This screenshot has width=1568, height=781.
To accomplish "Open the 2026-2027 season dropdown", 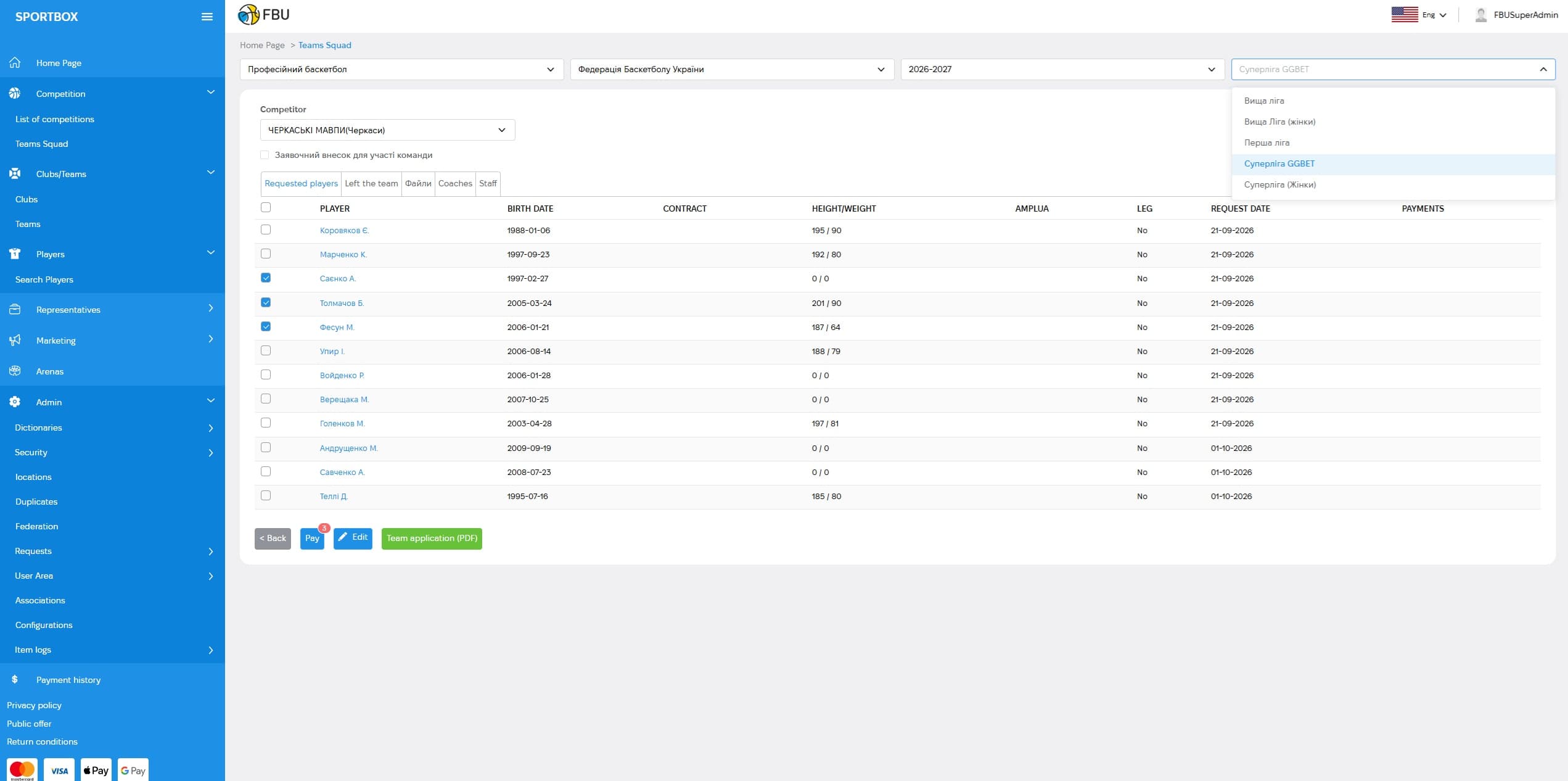I will (1062, 69).
